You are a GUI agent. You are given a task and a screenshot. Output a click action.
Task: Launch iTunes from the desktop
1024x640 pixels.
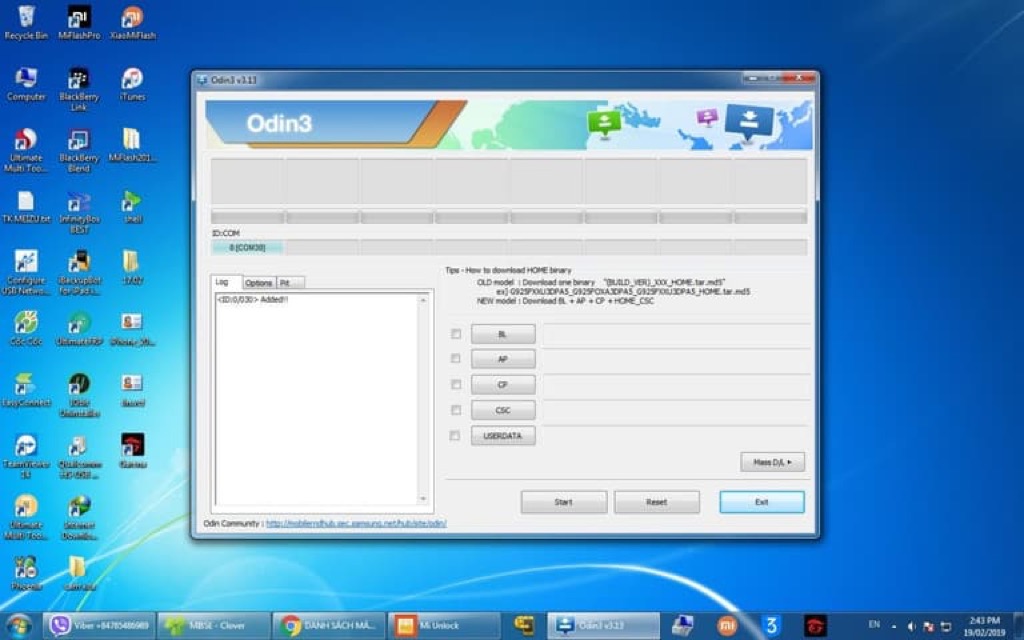133,85
